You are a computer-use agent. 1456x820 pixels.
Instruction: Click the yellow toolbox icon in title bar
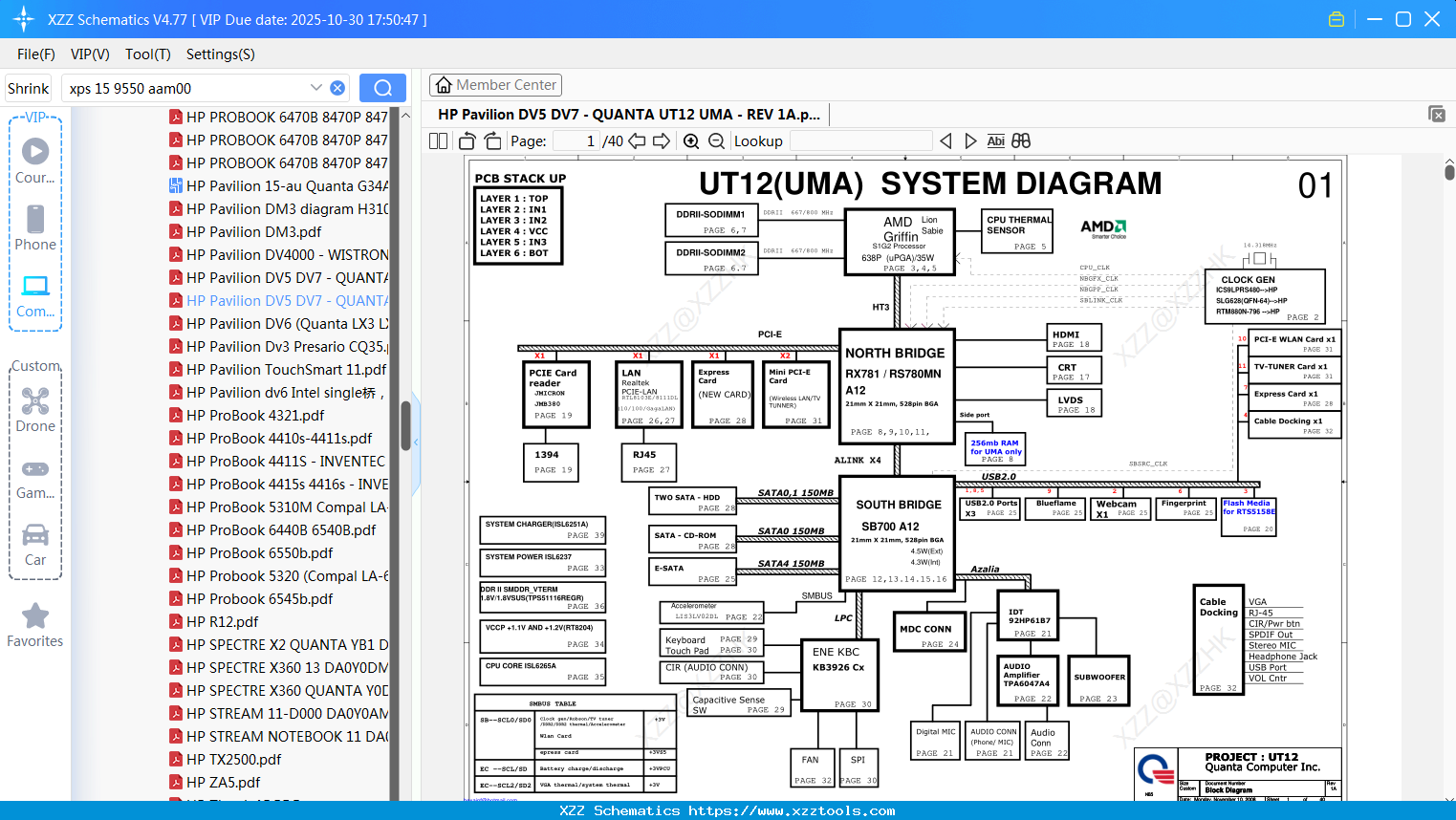coord(1336,19)
